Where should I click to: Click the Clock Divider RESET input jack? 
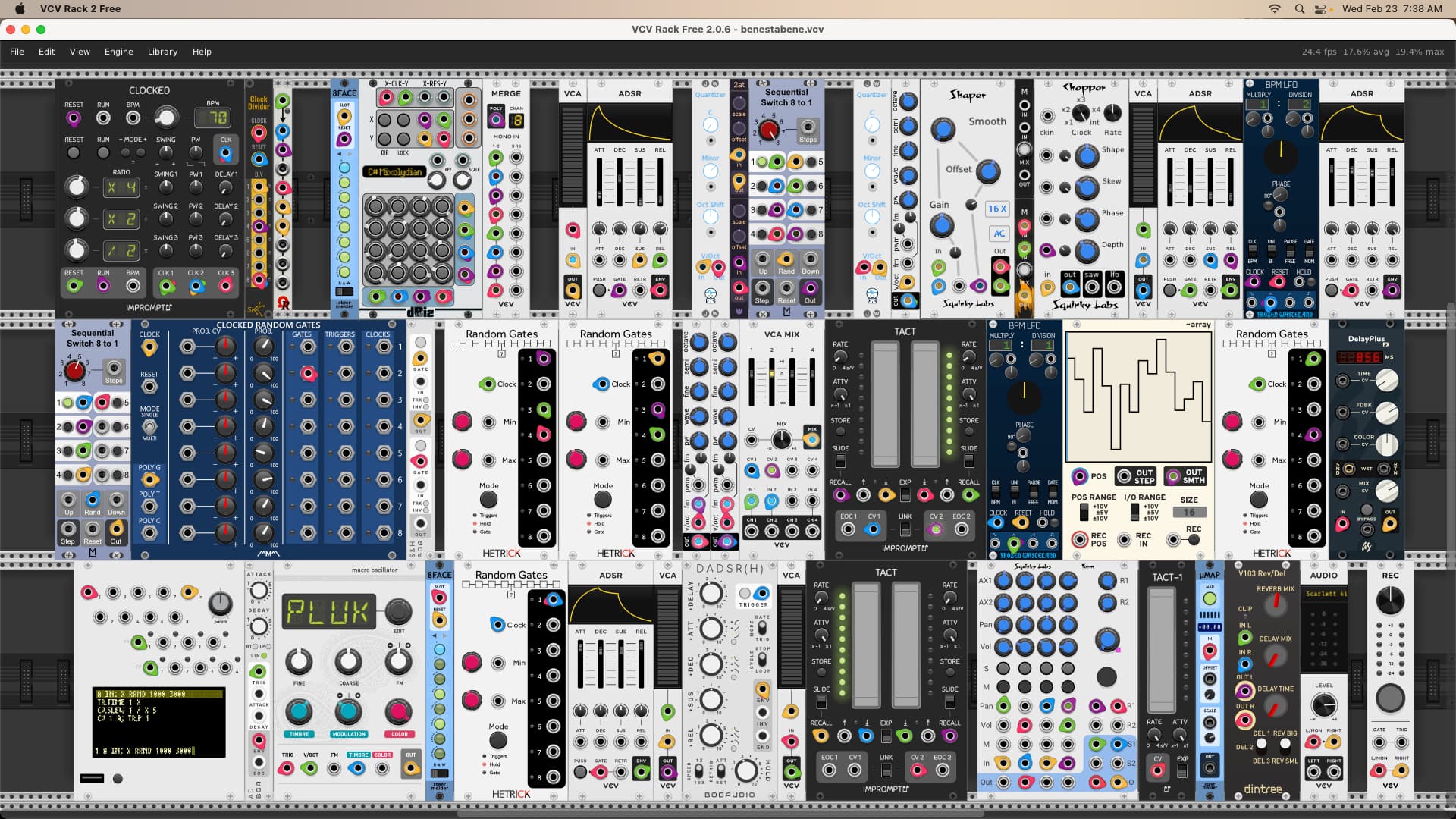pos(259,160)
